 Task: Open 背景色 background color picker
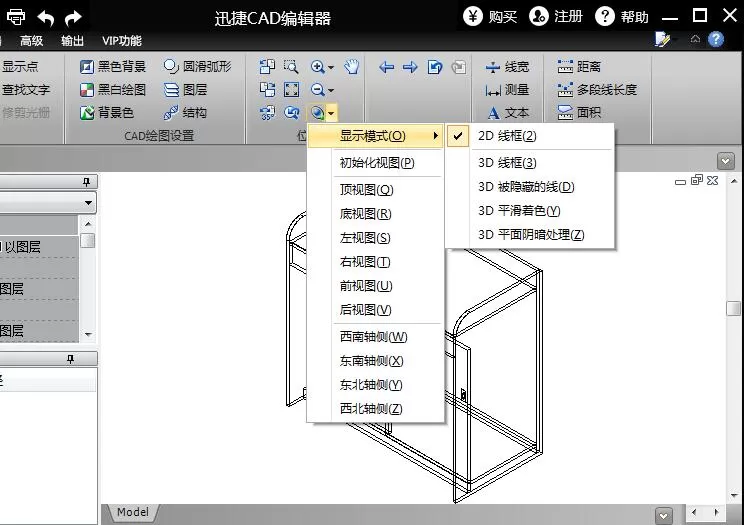(107, 112)
